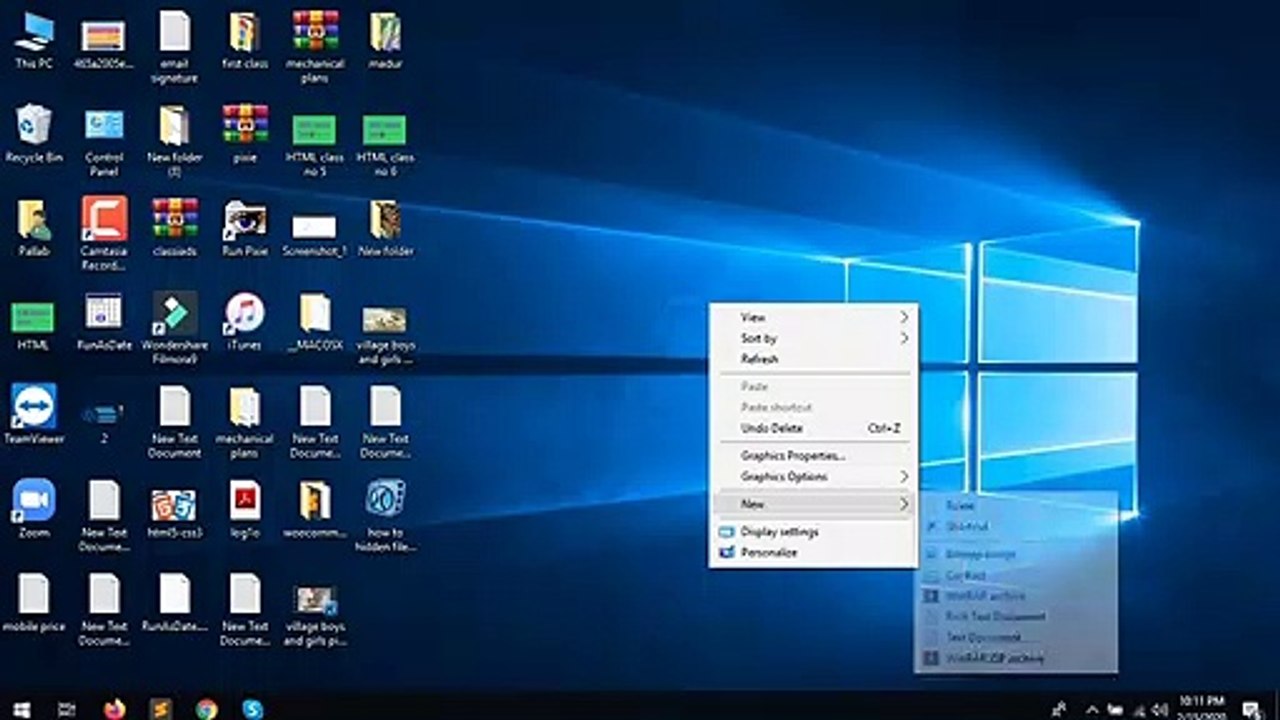Select the RunAsDate desktop icon
The image size is (1280, 720).
104,322
